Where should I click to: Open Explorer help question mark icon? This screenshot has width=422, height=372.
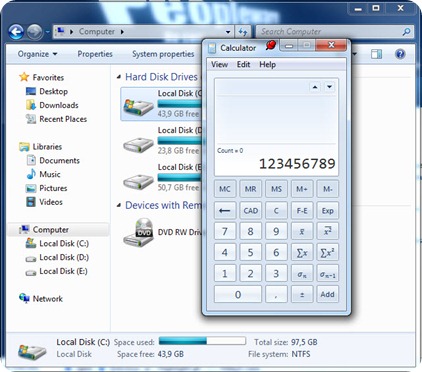coord(400,54)
